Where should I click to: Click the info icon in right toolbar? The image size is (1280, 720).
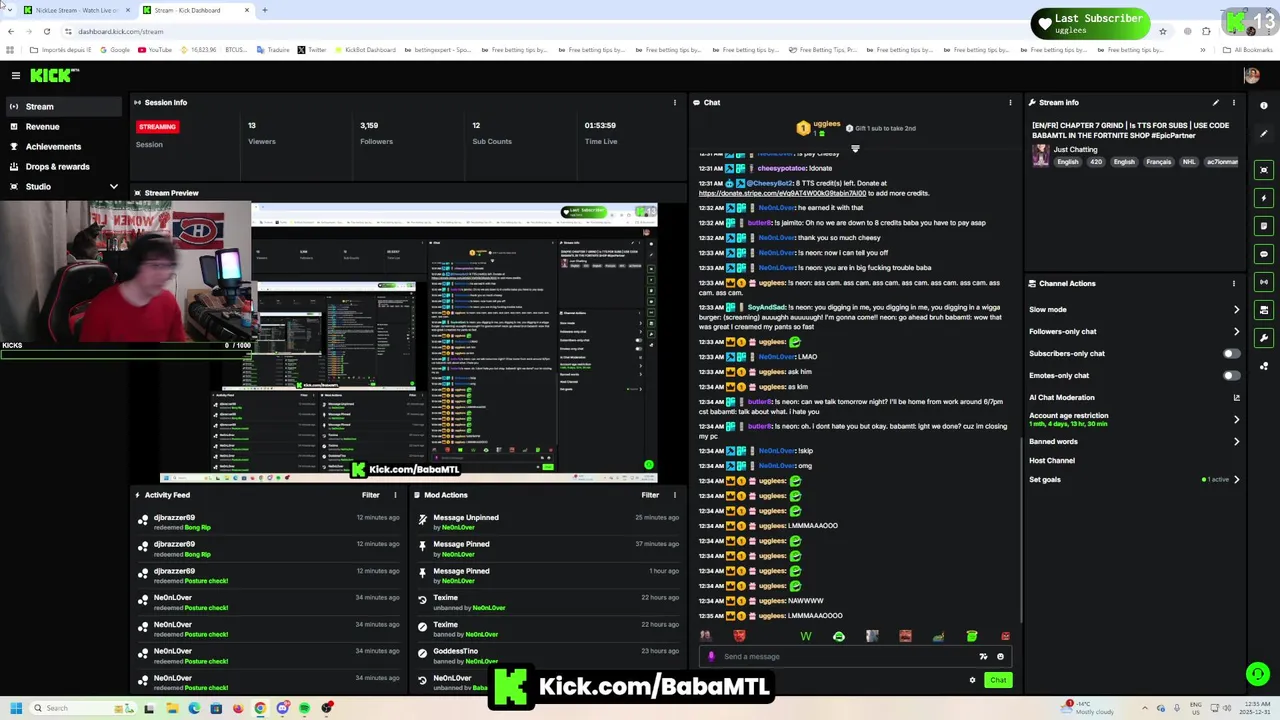pyautogui.click(x=1264, y=105)
